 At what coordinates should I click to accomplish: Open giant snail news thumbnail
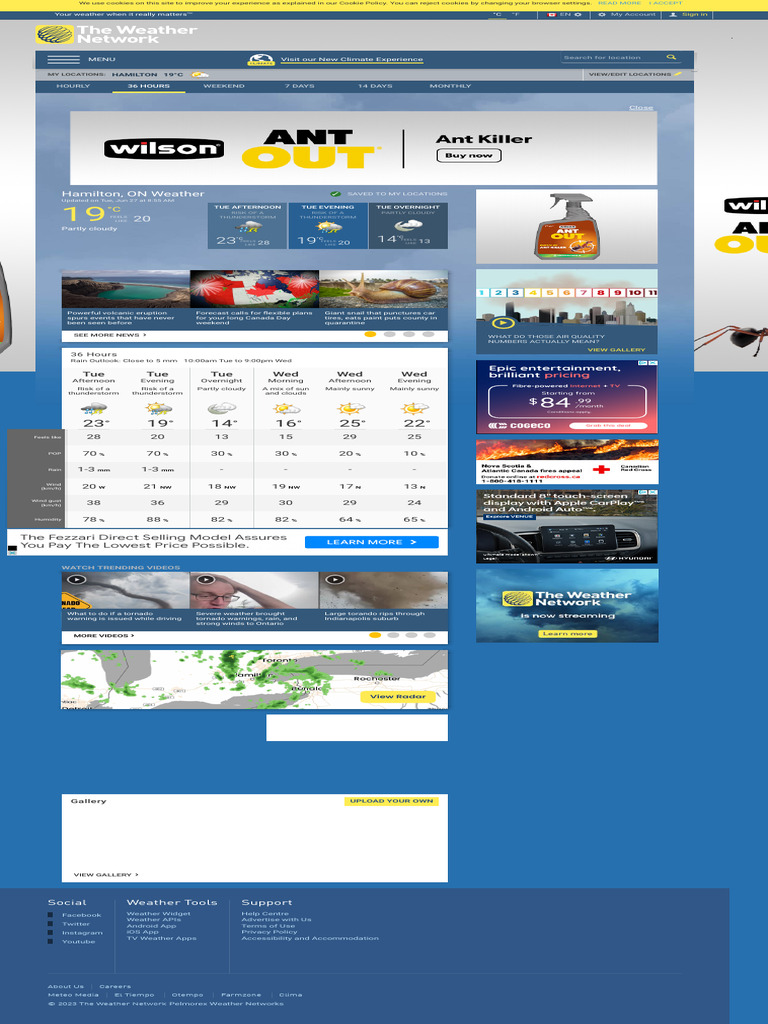click(383, 289)
